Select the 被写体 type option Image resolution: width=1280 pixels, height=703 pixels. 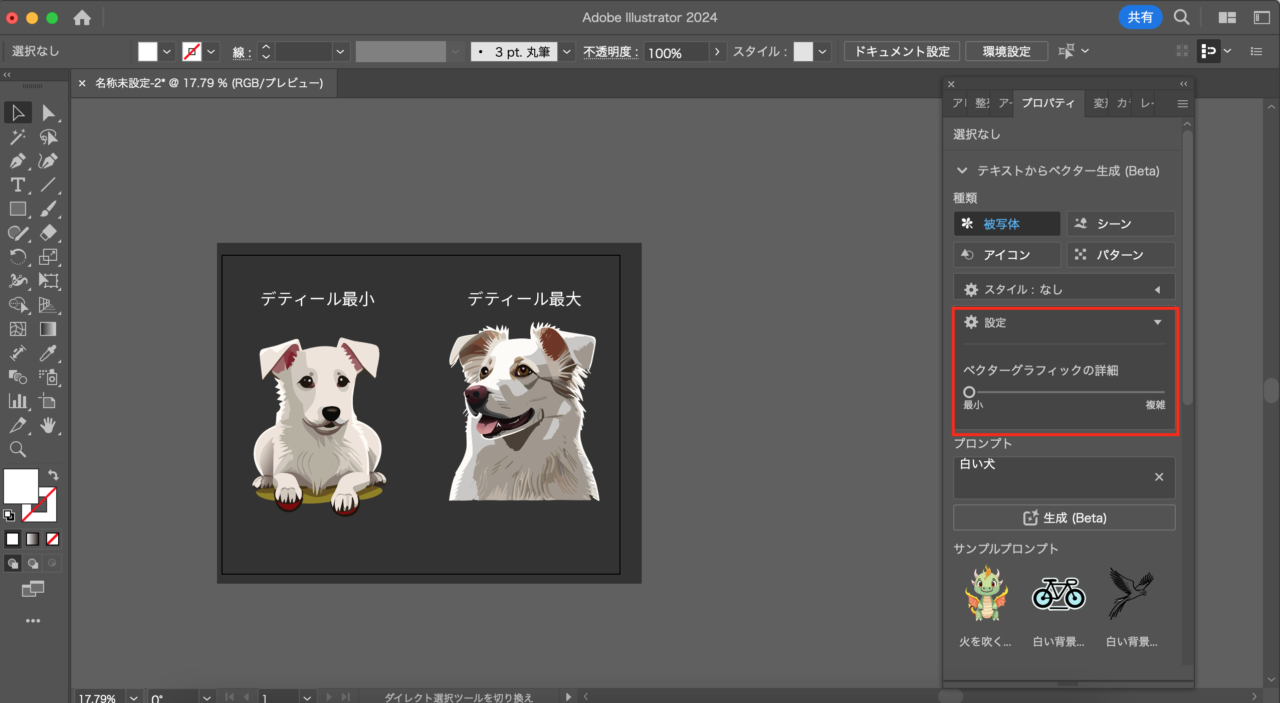[x=1006, y=224]
